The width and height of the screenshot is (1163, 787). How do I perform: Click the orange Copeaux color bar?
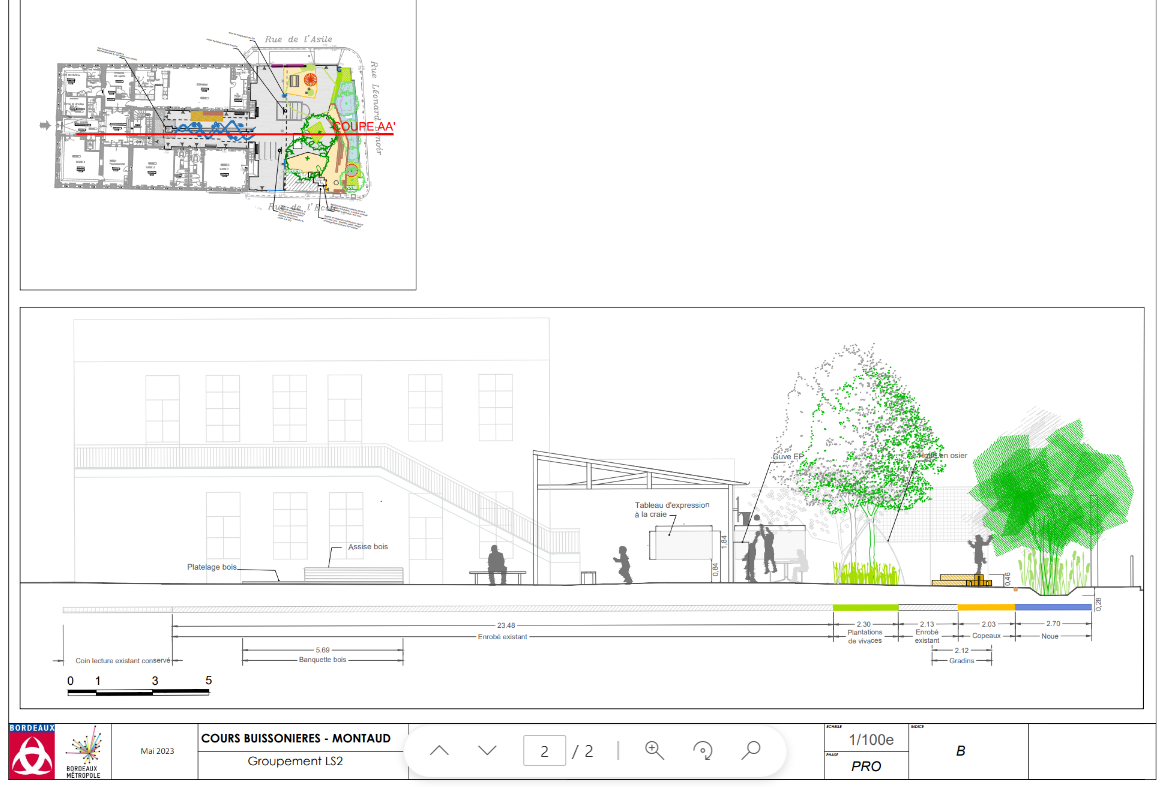pyautogui.click(x=986, y=607)
